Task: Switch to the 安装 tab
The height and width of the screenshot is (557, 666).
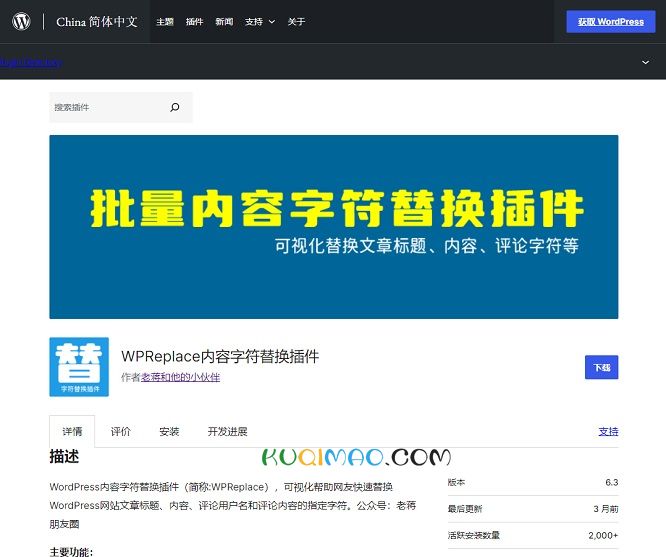Action: coord(169,432)
